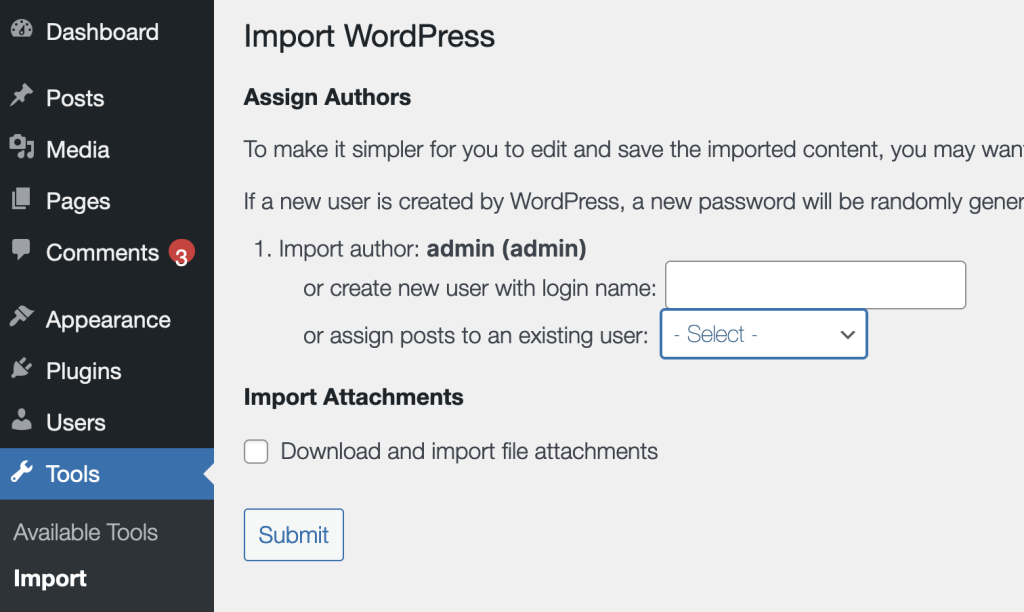Open the Dashboard menu item
This screenshot has height=612, width=1024.
pos(103,32)
